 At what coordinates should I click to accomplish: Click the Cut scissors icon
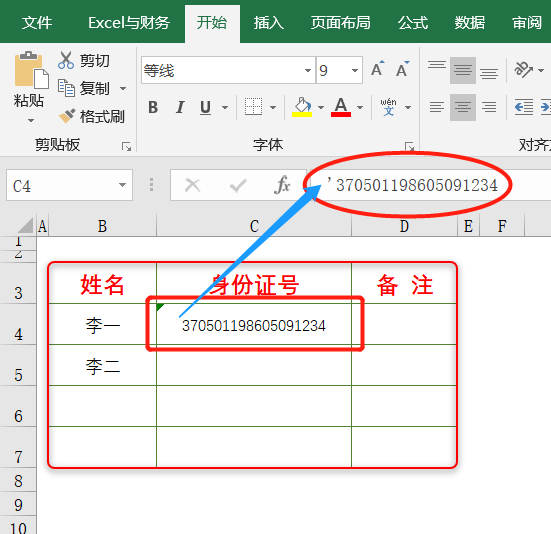tap(66, 60)
